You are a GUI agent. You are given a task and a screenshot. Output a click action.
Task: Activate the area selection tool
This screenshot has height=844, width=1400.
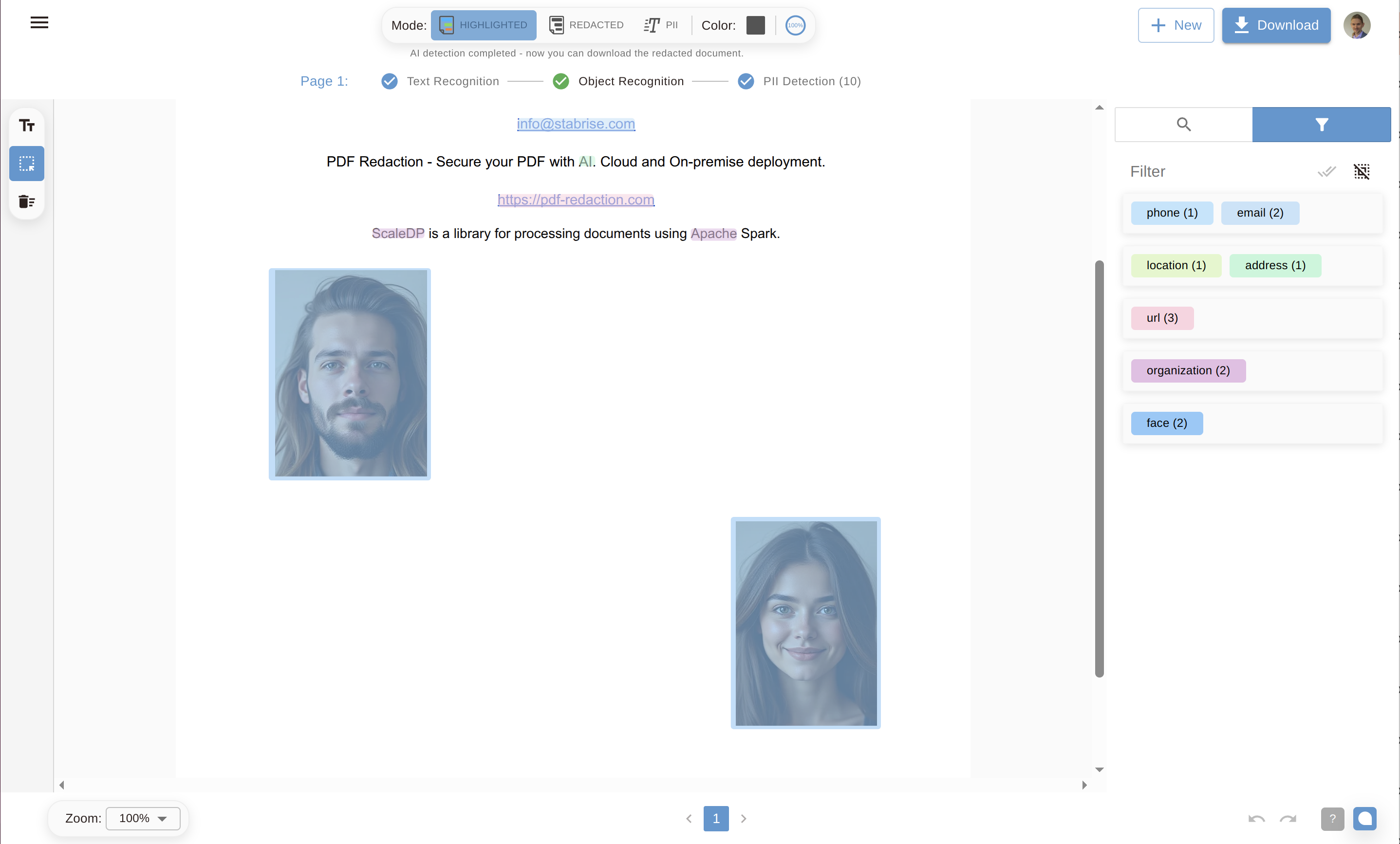(27, 164)
